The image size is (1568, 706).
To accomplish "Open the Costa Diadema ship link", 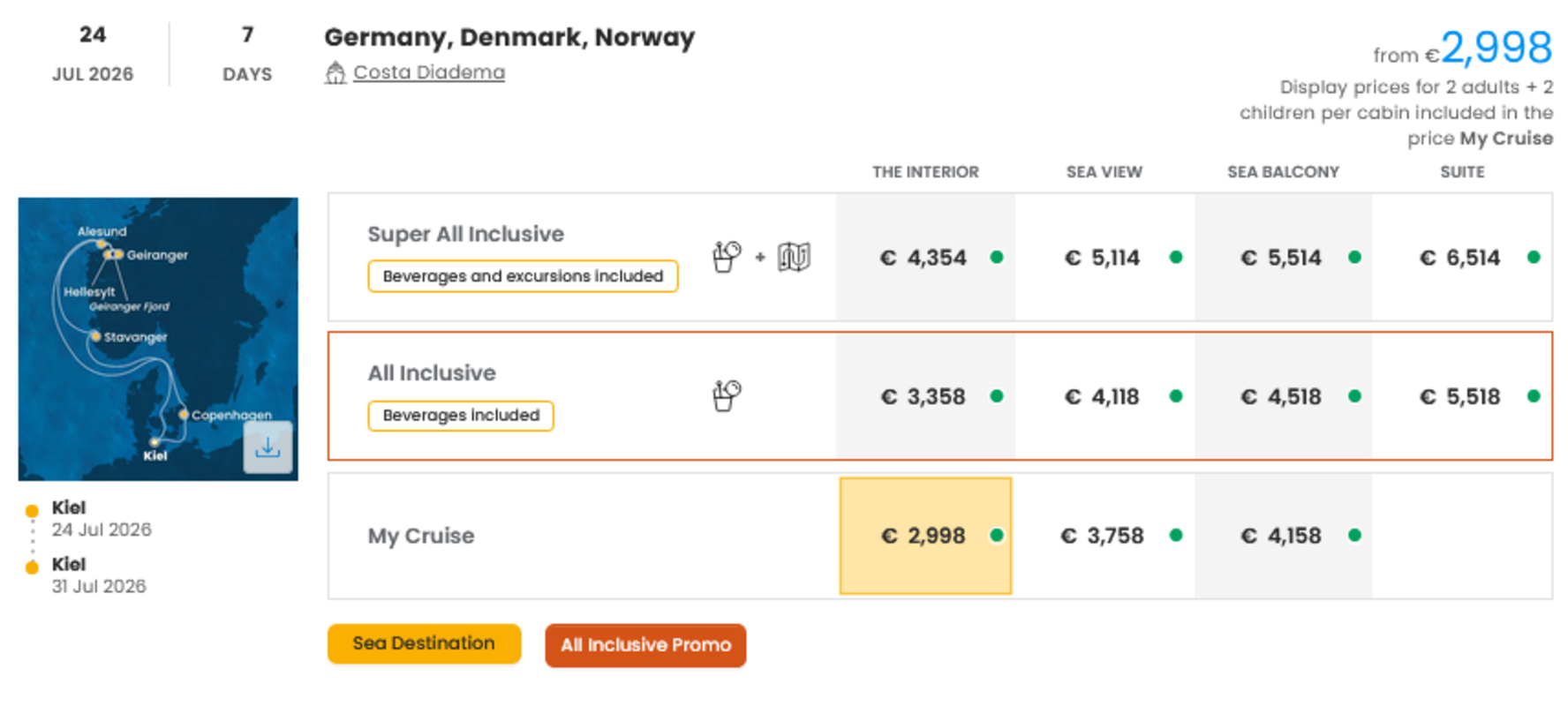I will pos(429,72).
